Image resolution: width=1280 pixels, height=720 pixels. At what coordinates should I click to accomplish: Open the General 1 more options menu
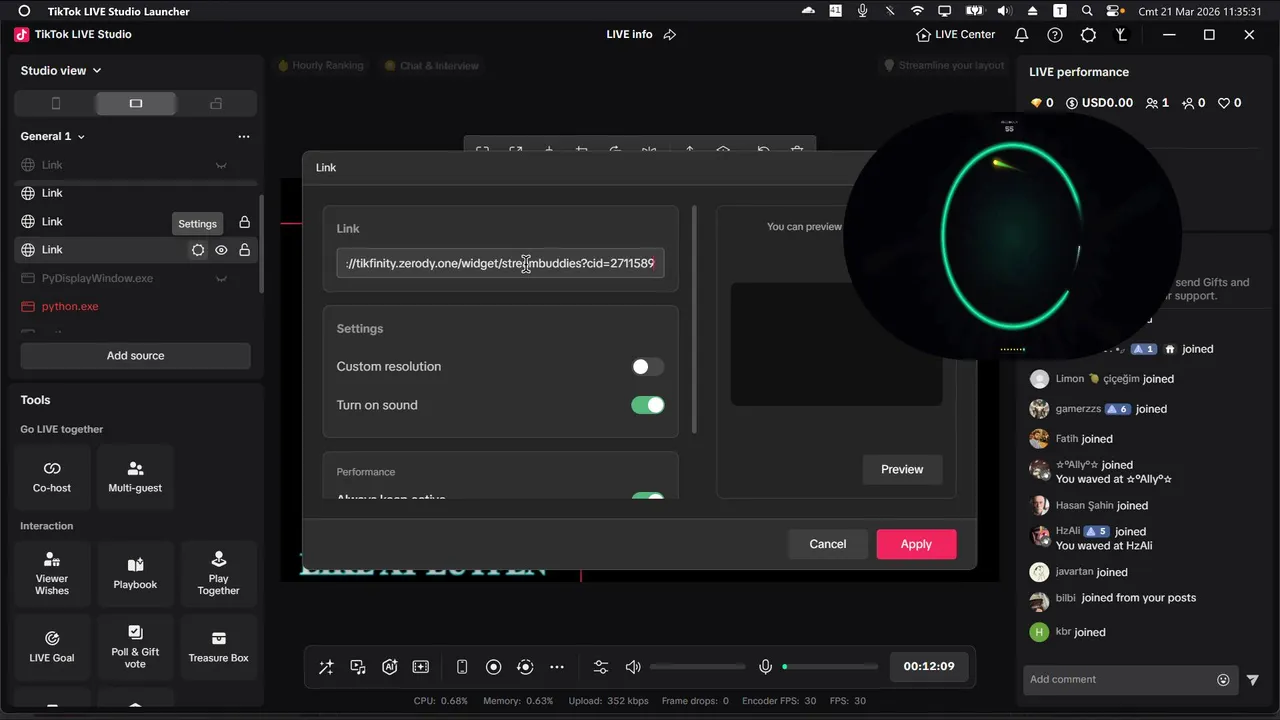click(243, 136)
